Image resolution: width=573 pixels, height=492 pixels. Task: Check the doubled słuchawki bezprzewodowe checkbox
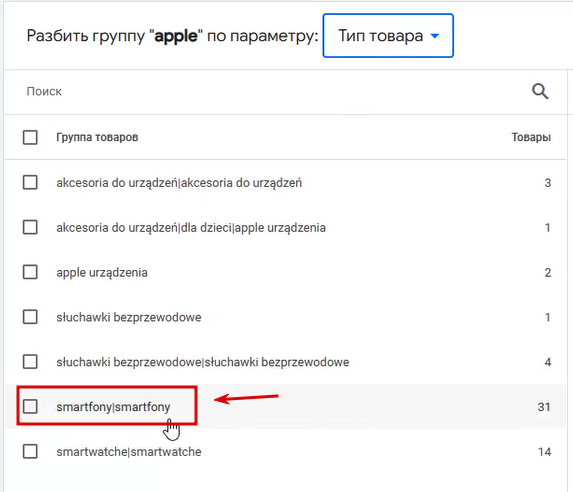pos(30,362)
